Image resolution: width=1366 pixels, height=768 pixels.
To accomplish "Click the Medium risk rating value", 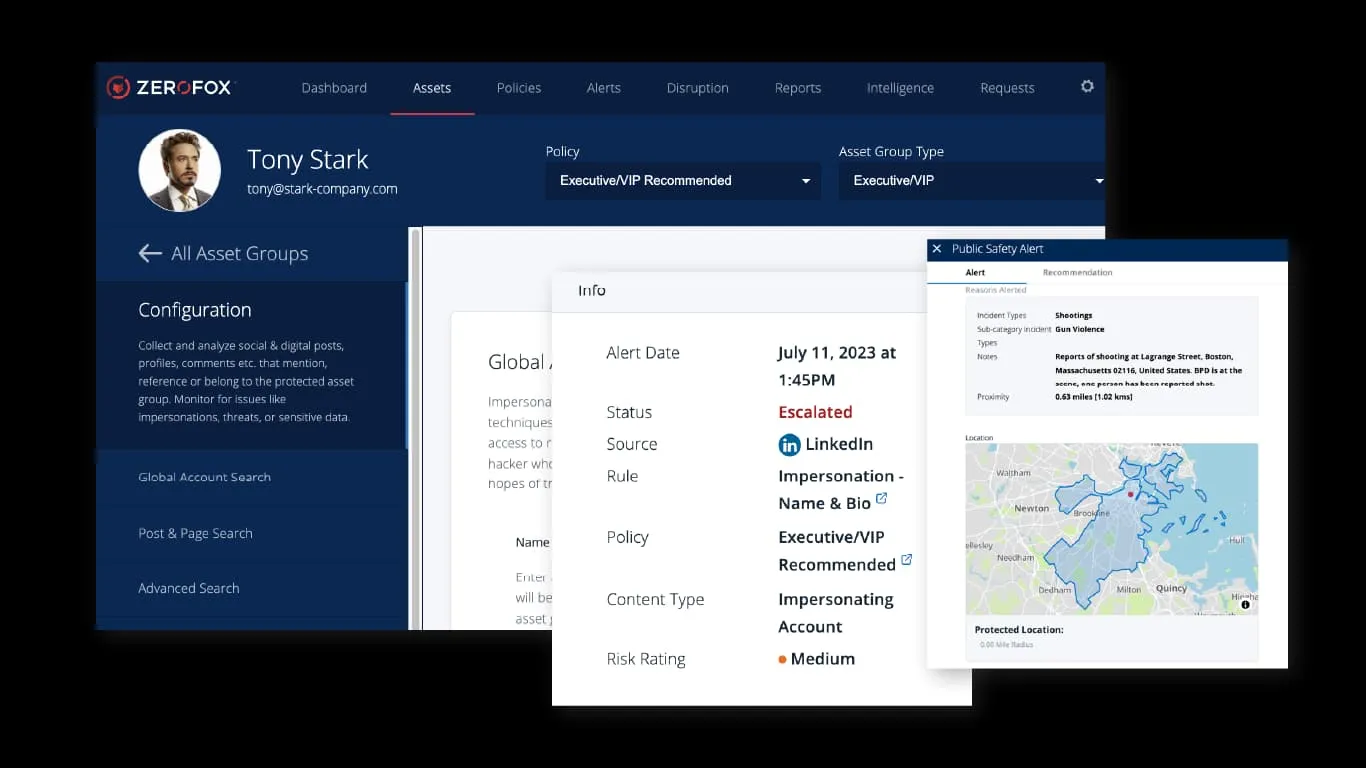I will coord(822,659).
